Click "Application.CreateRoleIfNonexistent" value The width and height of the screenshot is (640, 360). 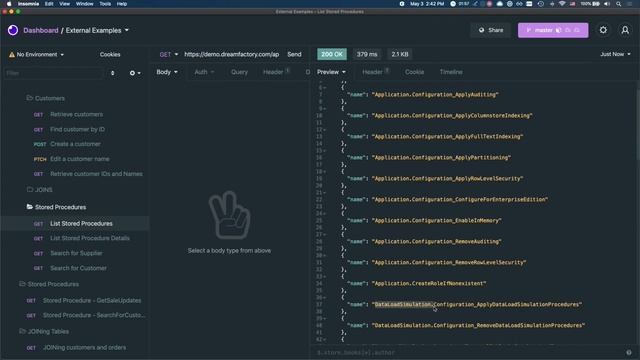pos(429,284)
